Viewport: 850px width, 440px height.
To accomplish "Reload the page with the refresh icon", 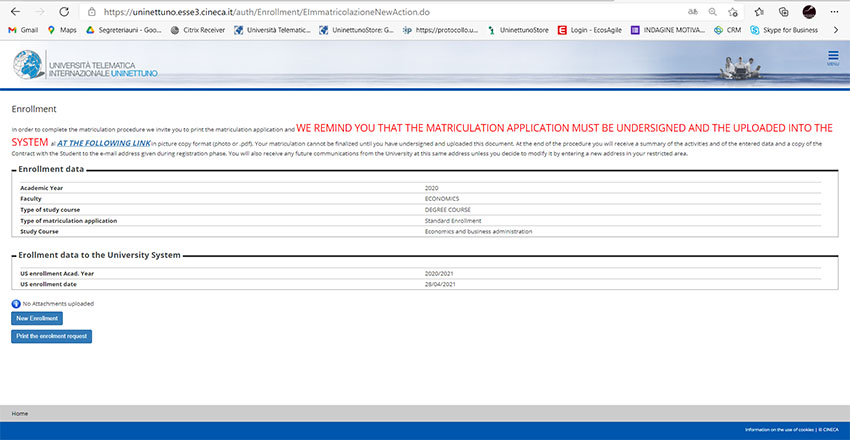I will [x=64, y=11].
